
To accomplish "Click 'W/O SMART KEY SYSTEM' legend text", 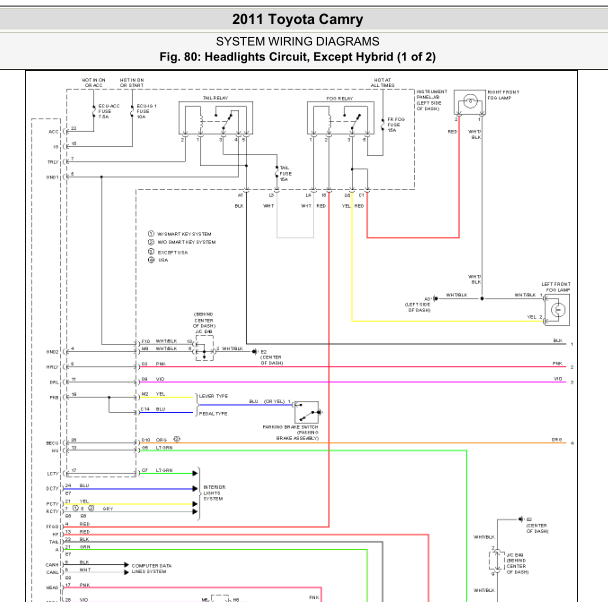I will click(x=187, y=242).
